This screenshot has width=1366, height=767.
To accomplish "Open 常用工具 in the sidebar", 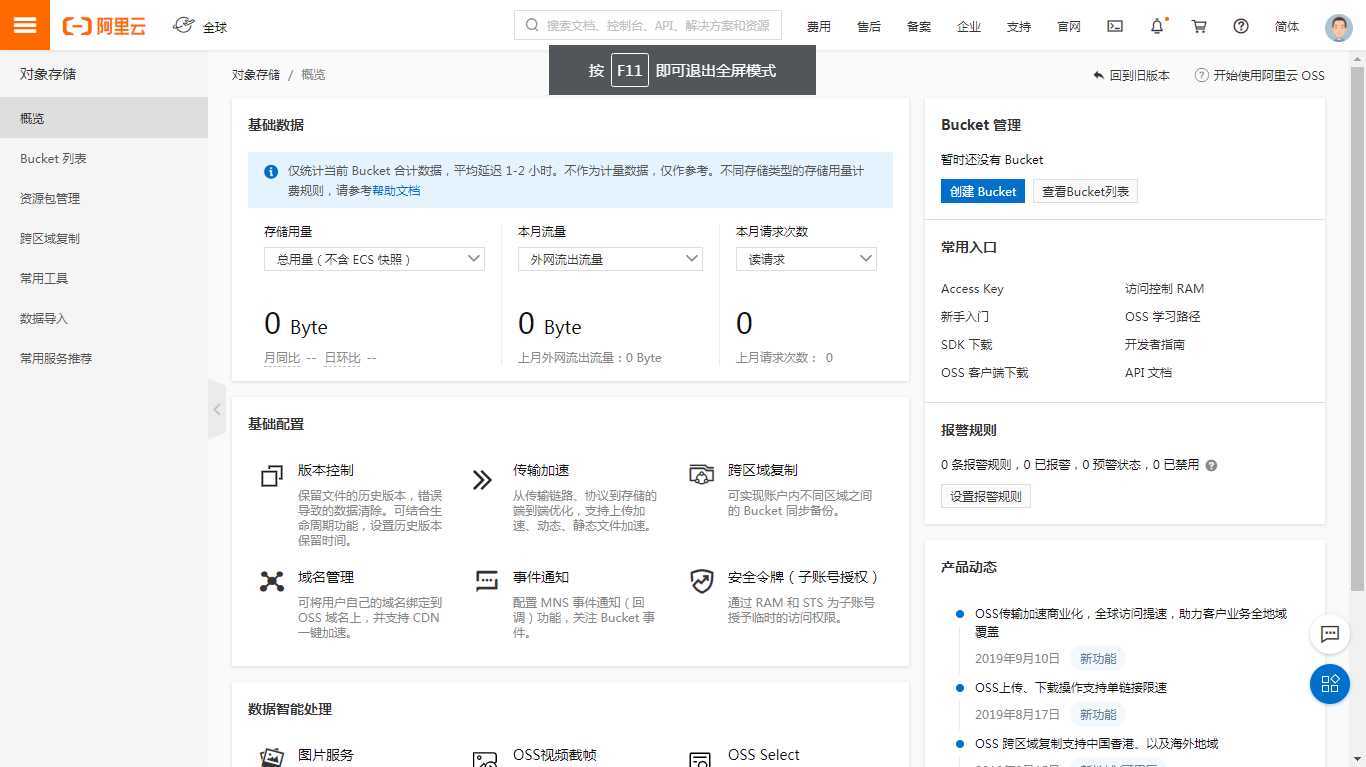I will [x=104, y=278].
